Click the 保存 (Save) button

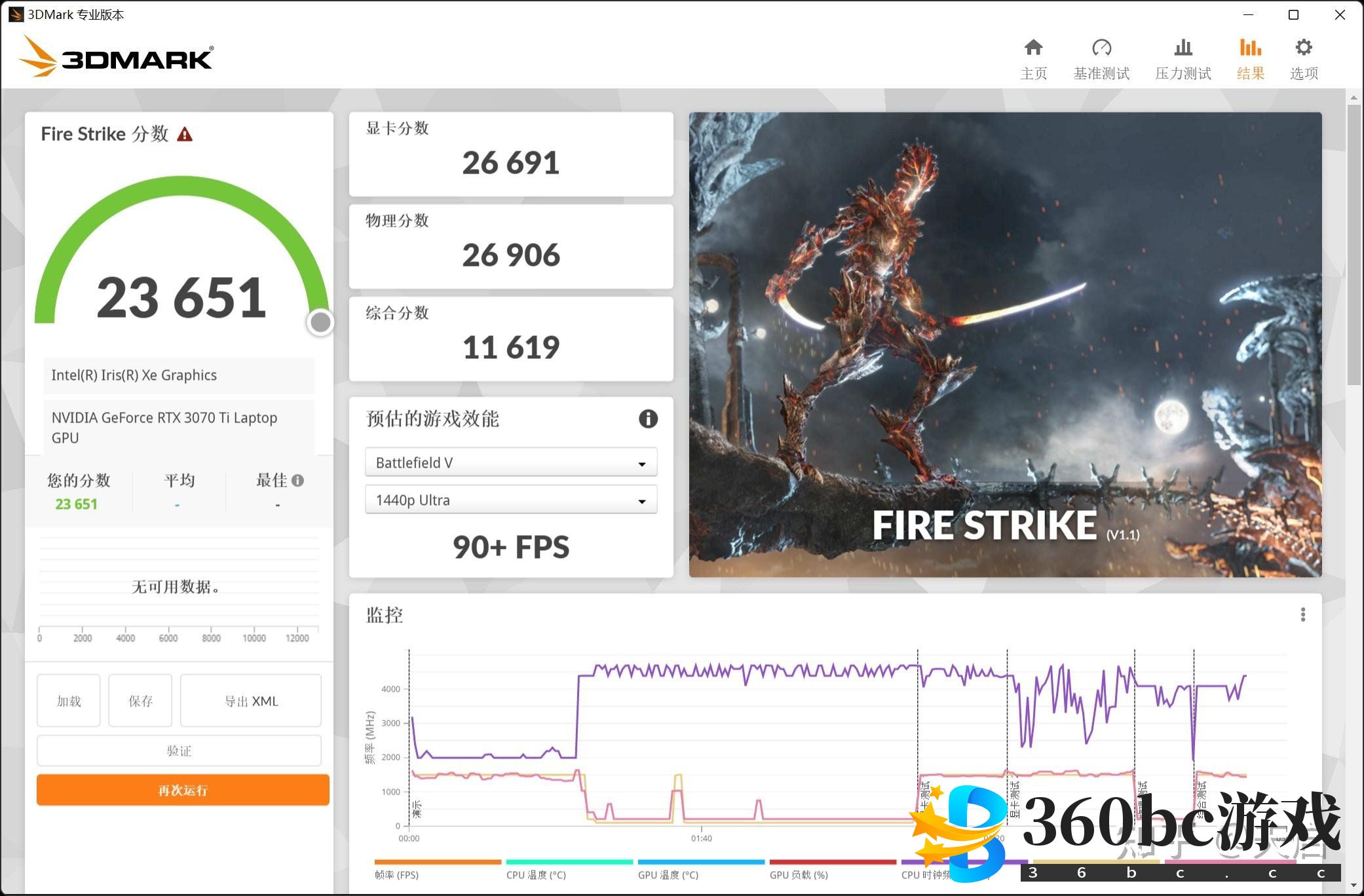coord(140,701)
